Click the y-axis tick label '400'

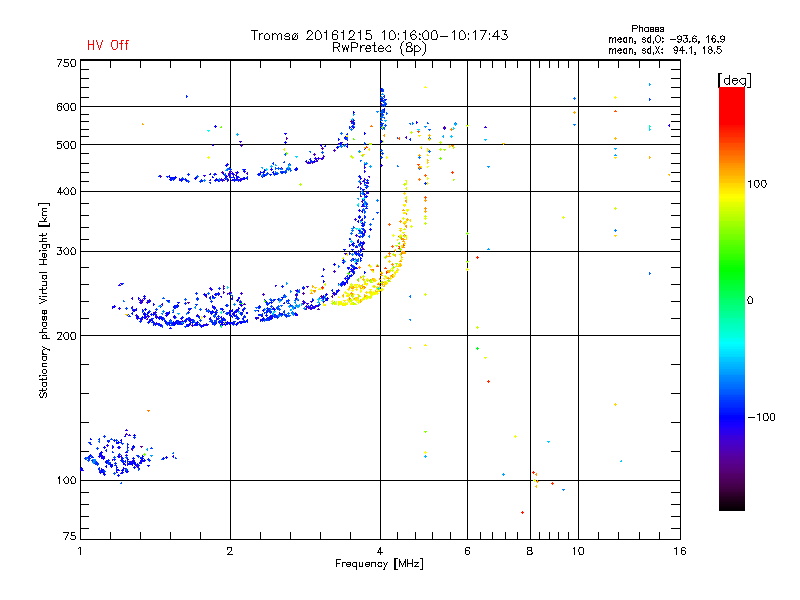pos(66,192)
